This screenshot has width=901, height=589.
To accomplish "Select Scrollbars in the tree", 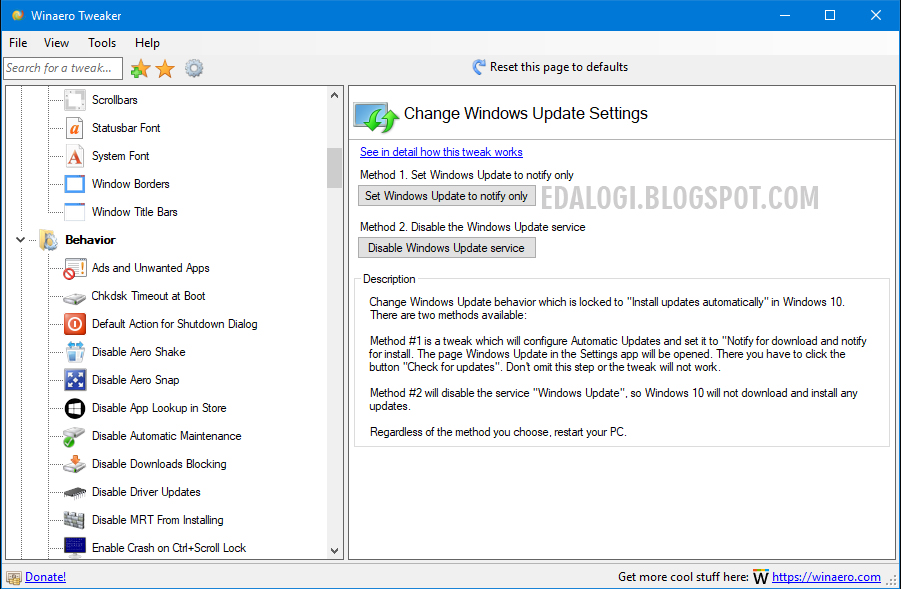I will pos(115,100).
